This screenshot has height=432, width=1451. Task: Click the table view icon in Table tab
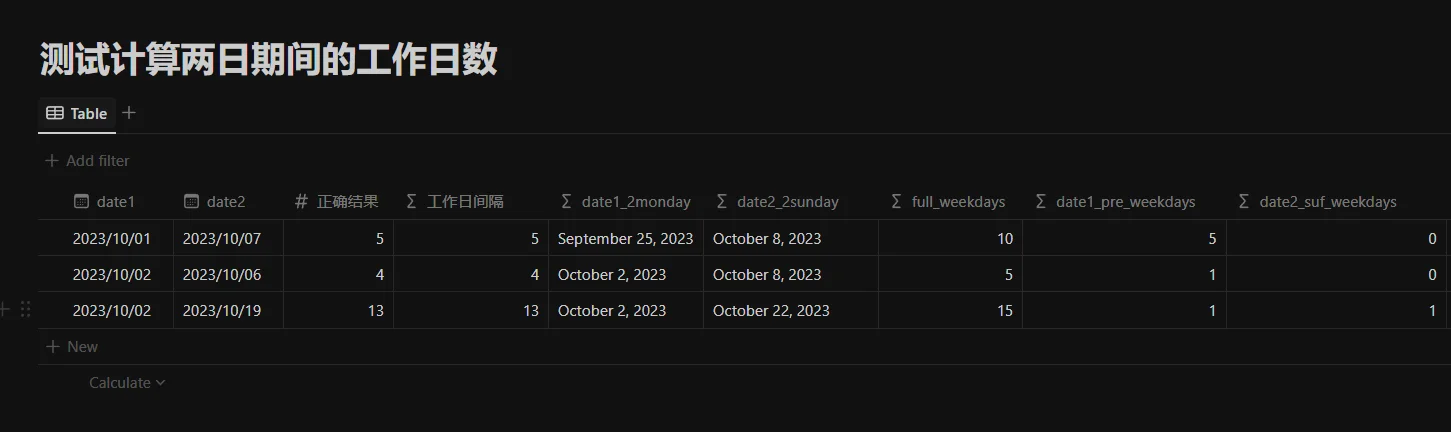pyautogui.click(x=55, y=113)
